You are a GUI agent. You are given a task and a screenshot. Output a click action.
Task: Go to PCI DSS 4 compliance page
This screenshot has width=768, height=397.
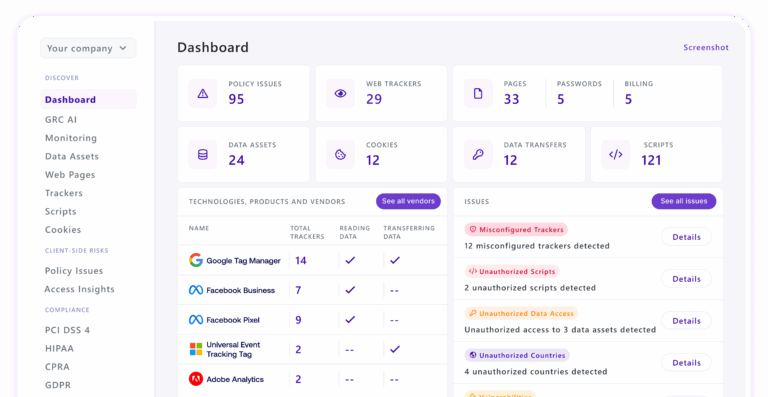click(67, 330)
